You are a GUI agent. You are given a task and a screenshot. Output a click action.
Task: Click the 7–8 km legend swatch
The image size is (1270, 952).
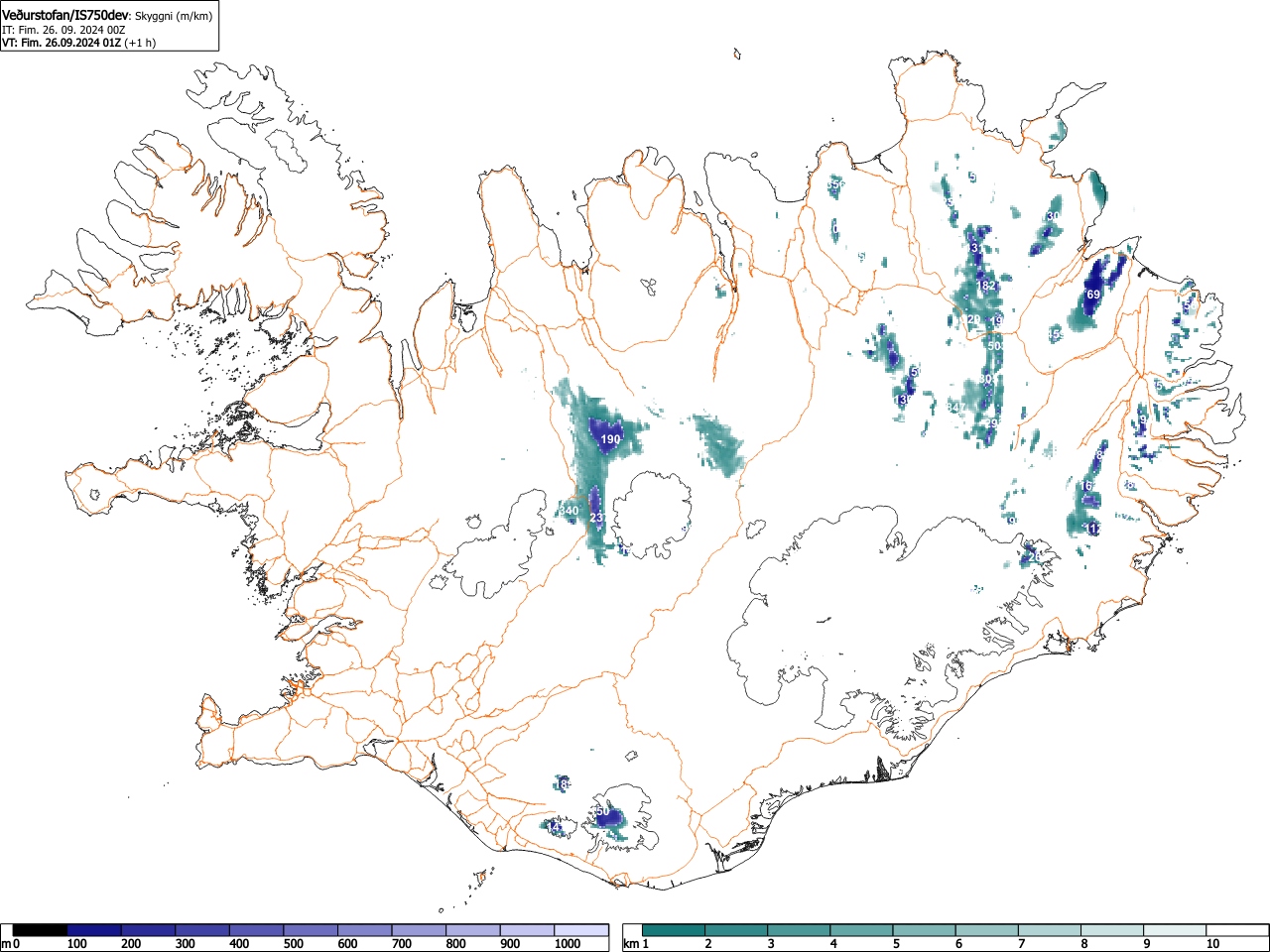coord(1050,930)
